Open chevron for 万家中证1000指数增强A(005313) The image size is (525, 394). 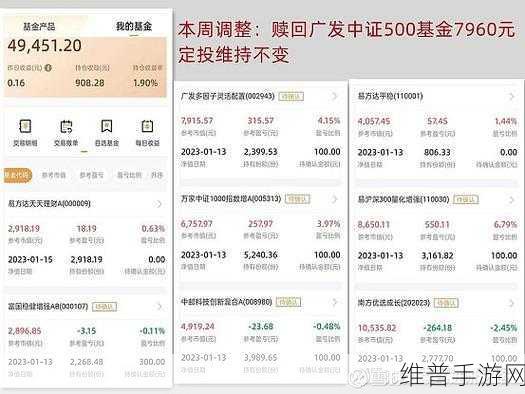334,199
